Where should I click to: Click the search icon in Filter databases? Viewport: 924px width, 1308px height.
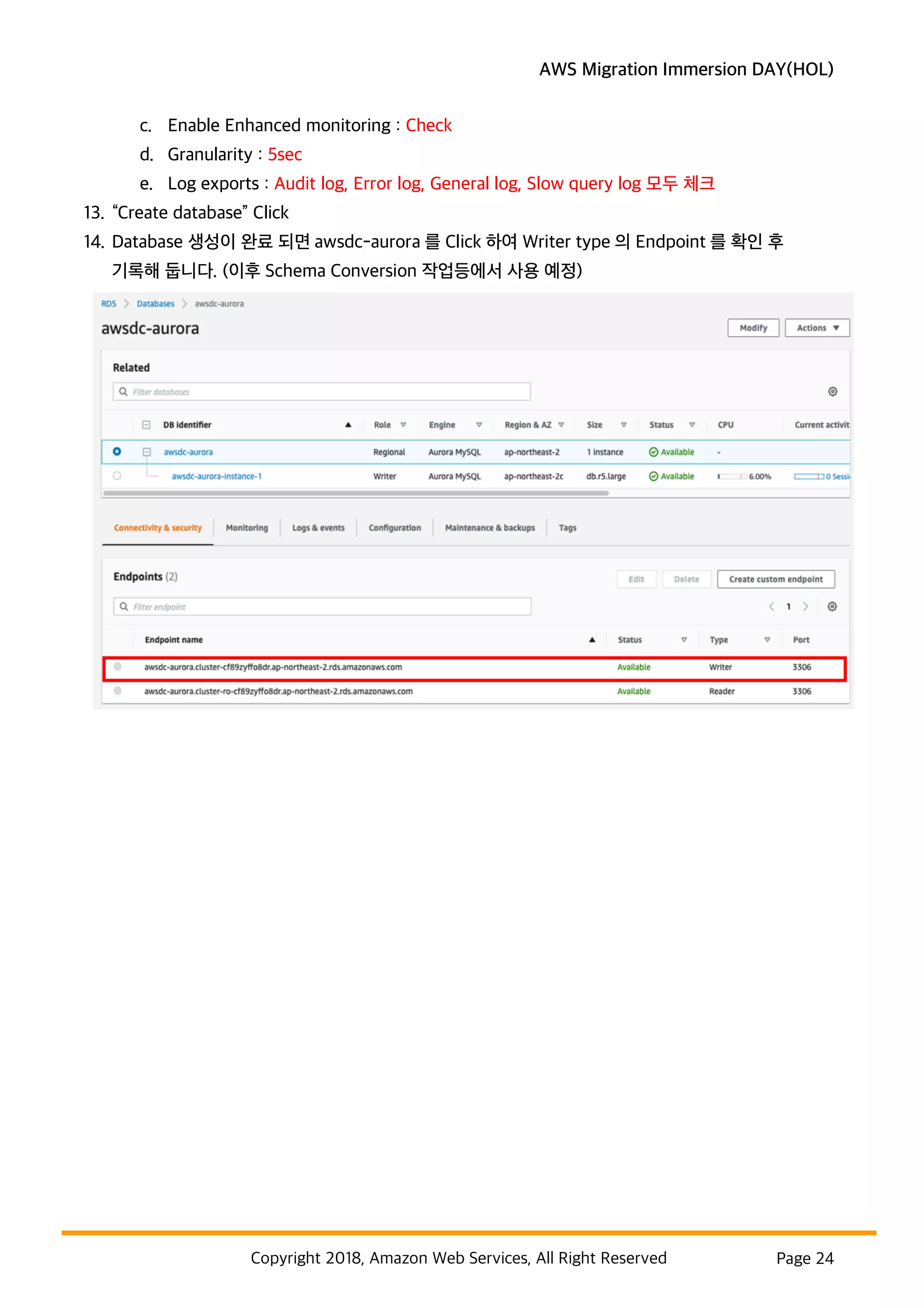(x=123, y=391)
